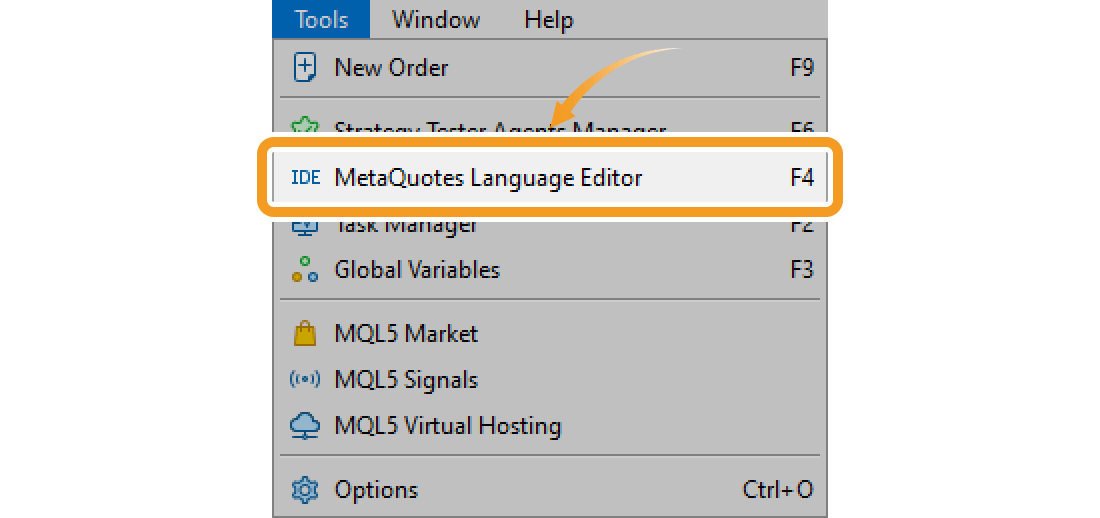The image size is (1100, 518).
Task: Open MQL5 Market entry
Action: click(x=549, y=333)
